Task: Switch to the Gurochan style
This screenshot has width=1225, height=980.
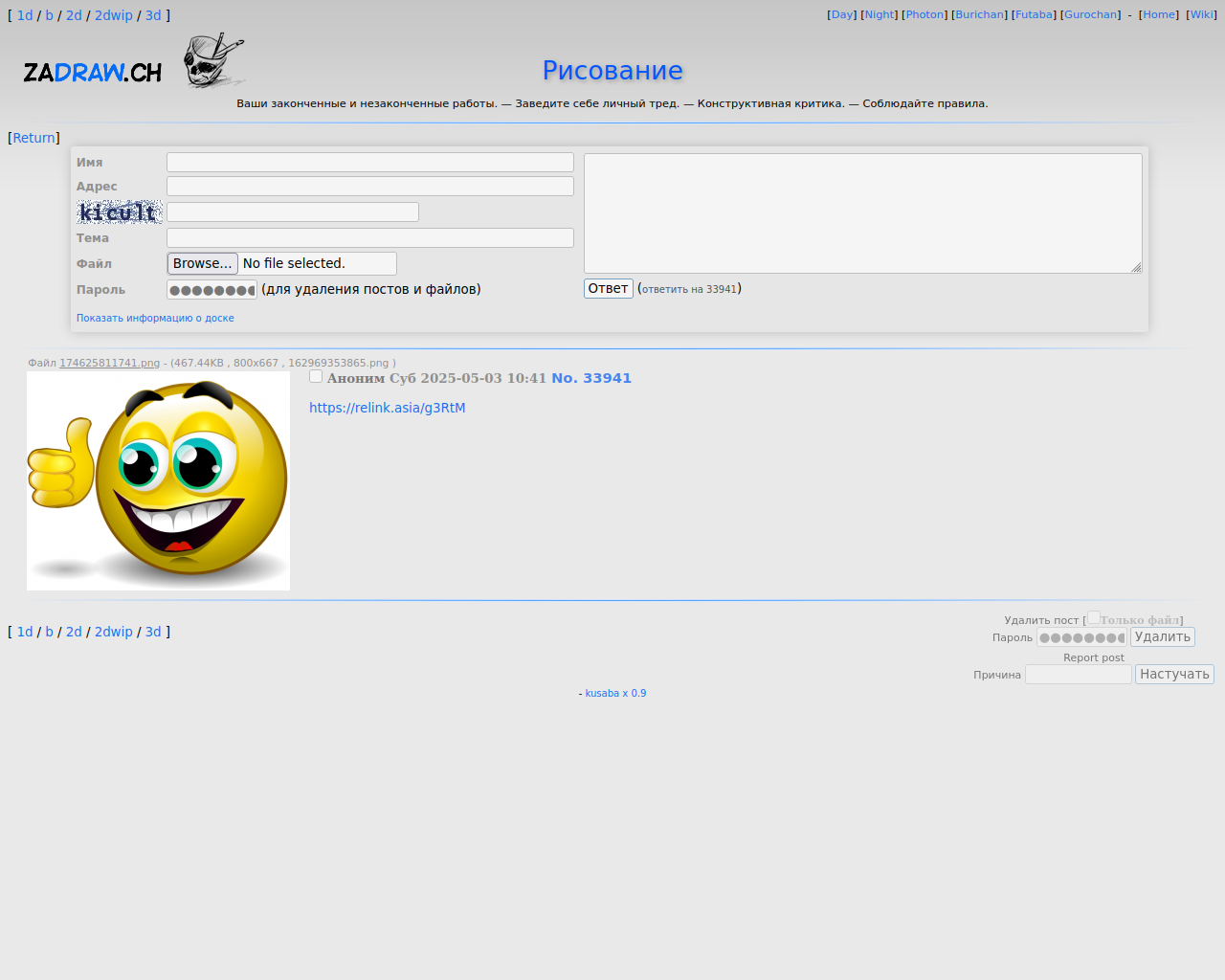Action: click(x=1090, y=14)
